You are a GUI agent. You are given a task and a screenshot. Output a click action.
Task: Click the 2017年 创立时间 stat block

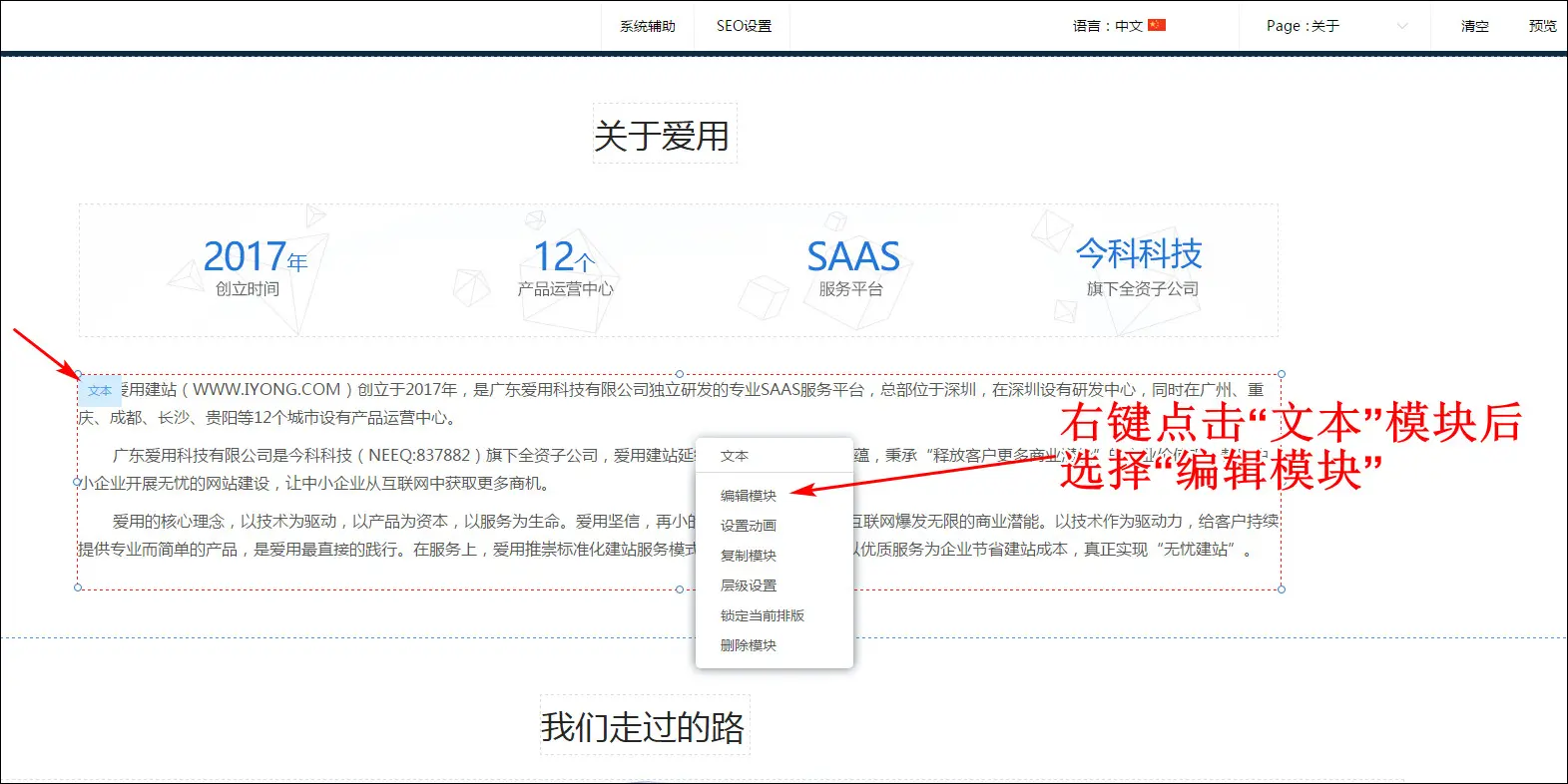[x=254, y=267]
